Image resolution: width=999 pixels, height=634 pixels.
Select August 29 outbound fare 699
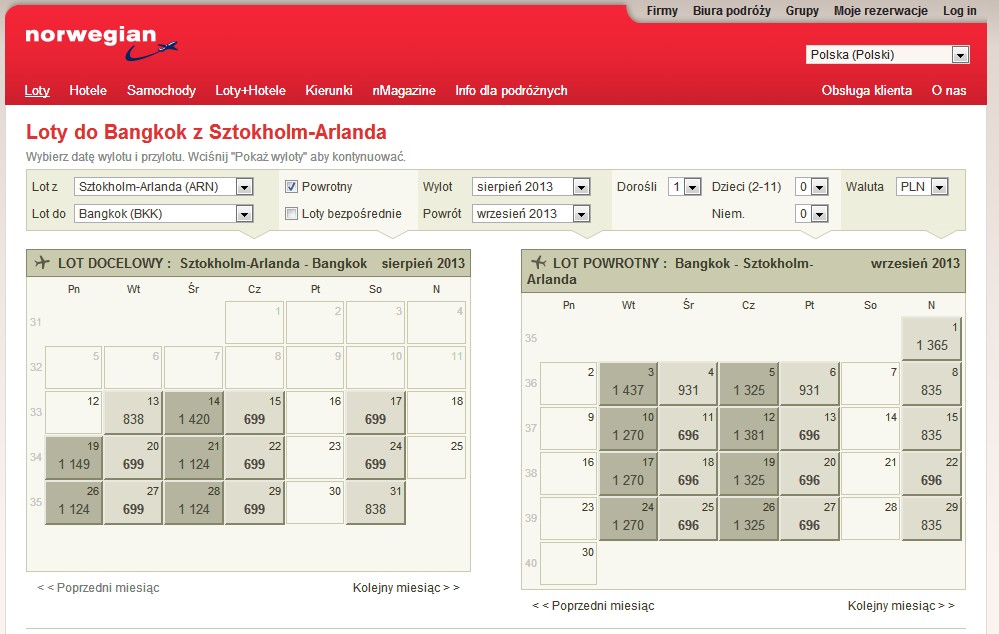254,503
